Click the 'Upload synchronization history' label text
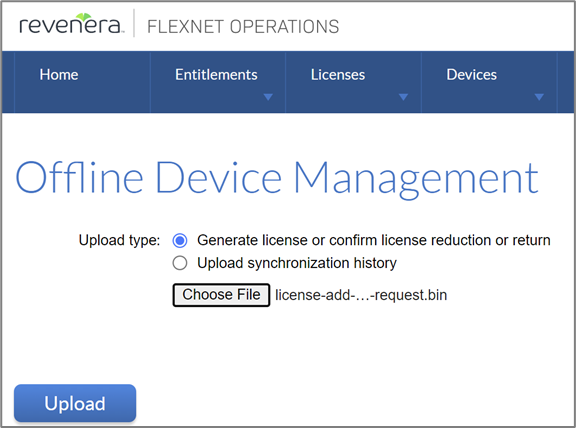The image size is (576, 428). click(297, 263)
